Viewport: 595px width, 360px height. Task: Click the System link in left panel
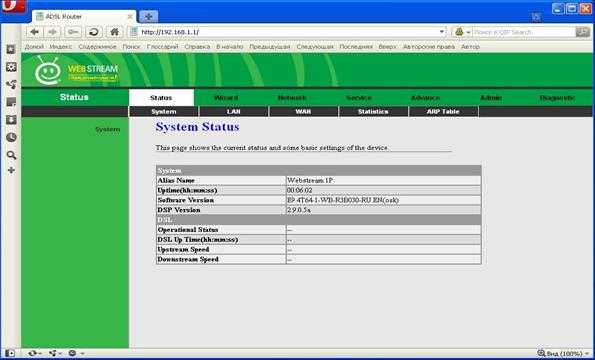[107, 130]
